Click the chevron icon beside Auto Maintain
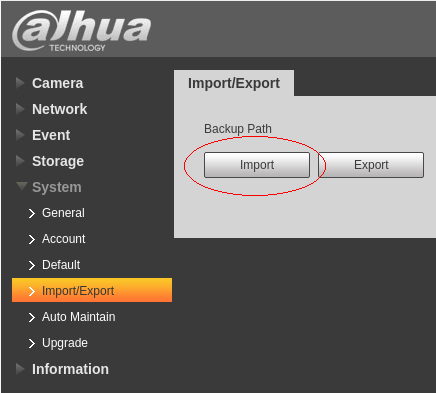The image size is (436, 393). pos(32,317)
